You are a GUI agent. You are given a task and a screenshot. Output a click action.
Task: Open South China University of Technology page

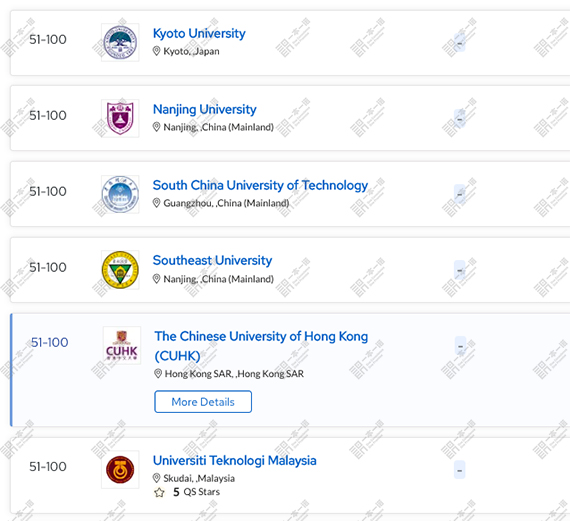pos(260,185)
